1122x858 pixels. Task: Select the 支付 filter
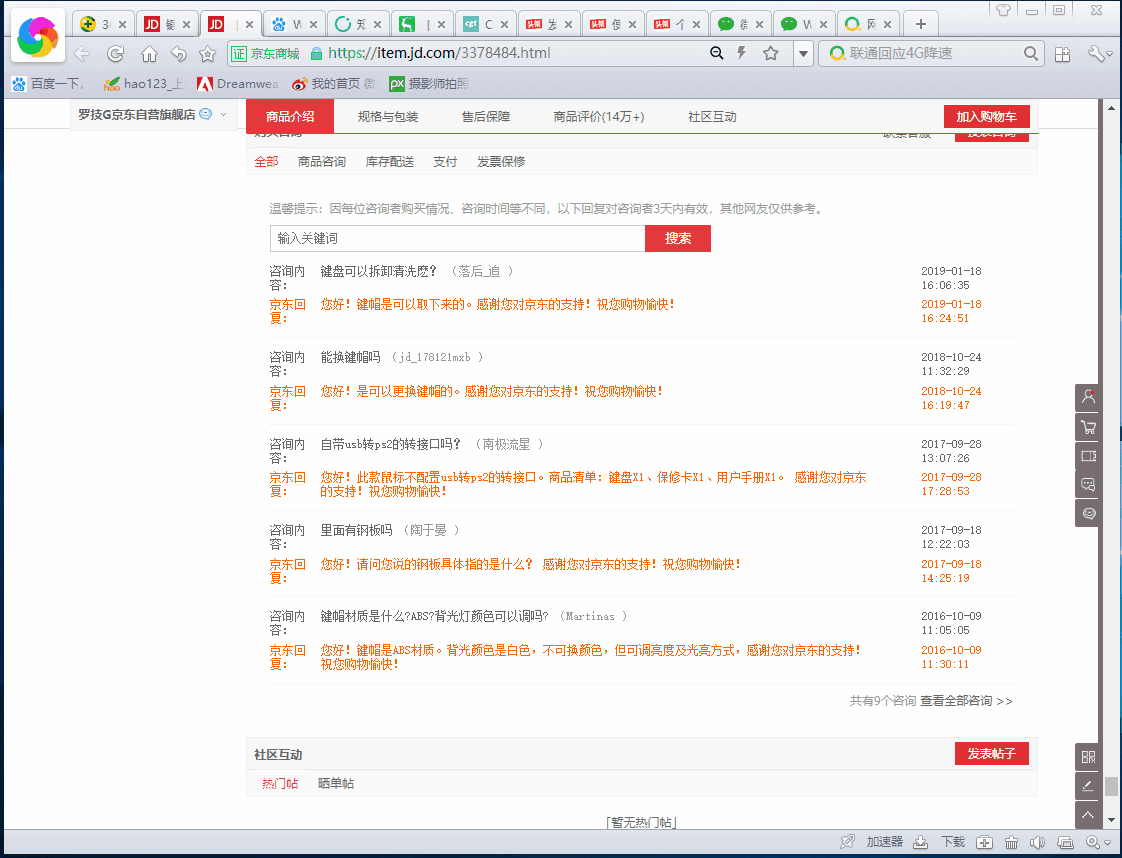[445, 162]
